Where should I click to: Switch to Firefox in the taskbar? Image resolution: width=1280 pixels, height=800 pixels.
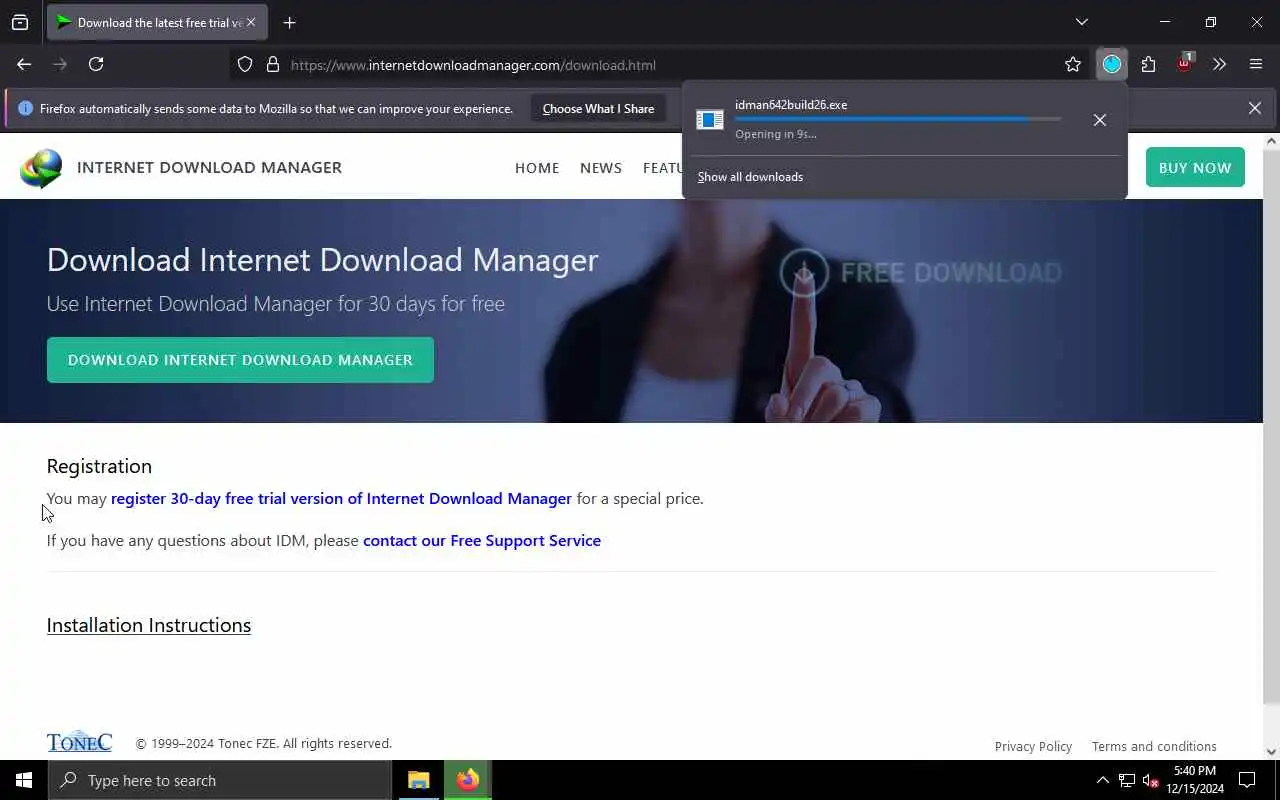(468, 780)
